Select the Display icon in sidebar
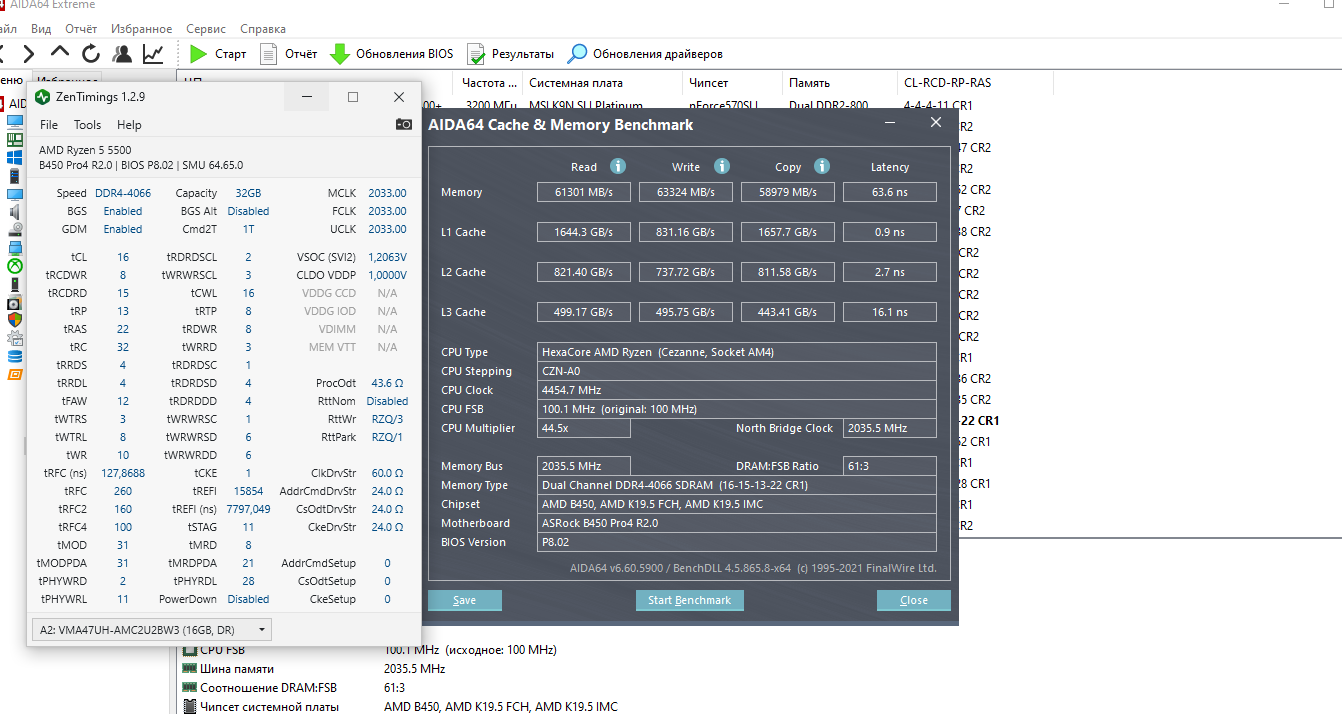Screen dimensions: 1342x714 (x=15, y=194)
